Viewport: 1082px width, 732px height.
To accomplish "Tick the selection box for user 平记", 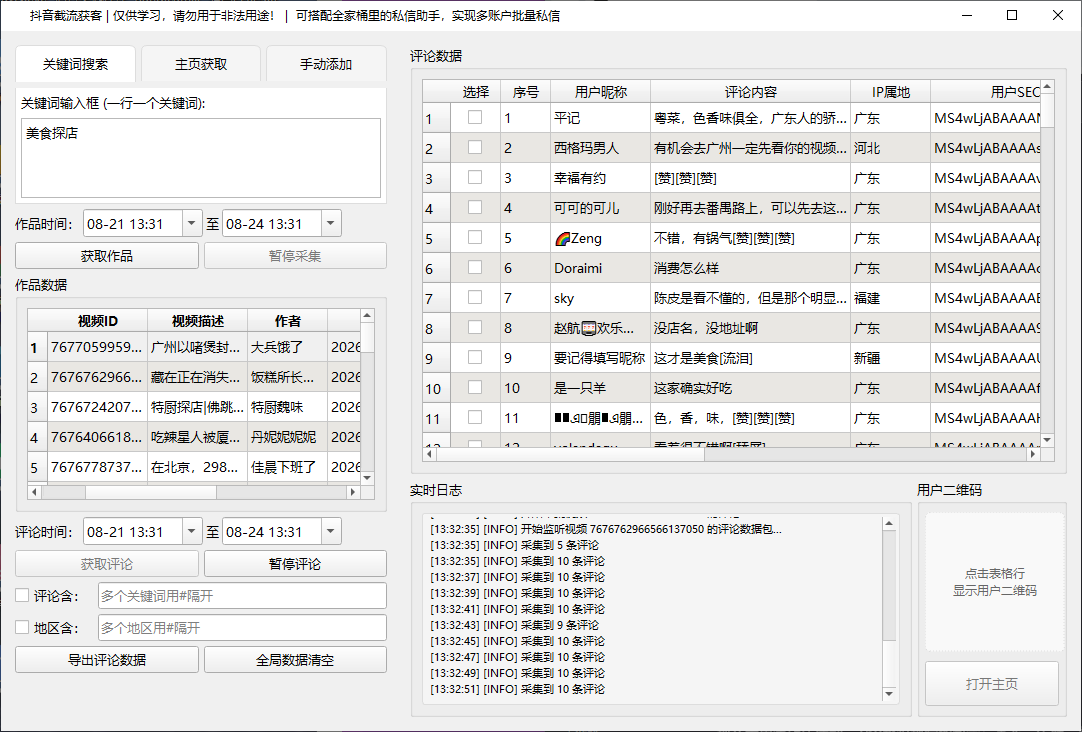I will tap(475, 117).
